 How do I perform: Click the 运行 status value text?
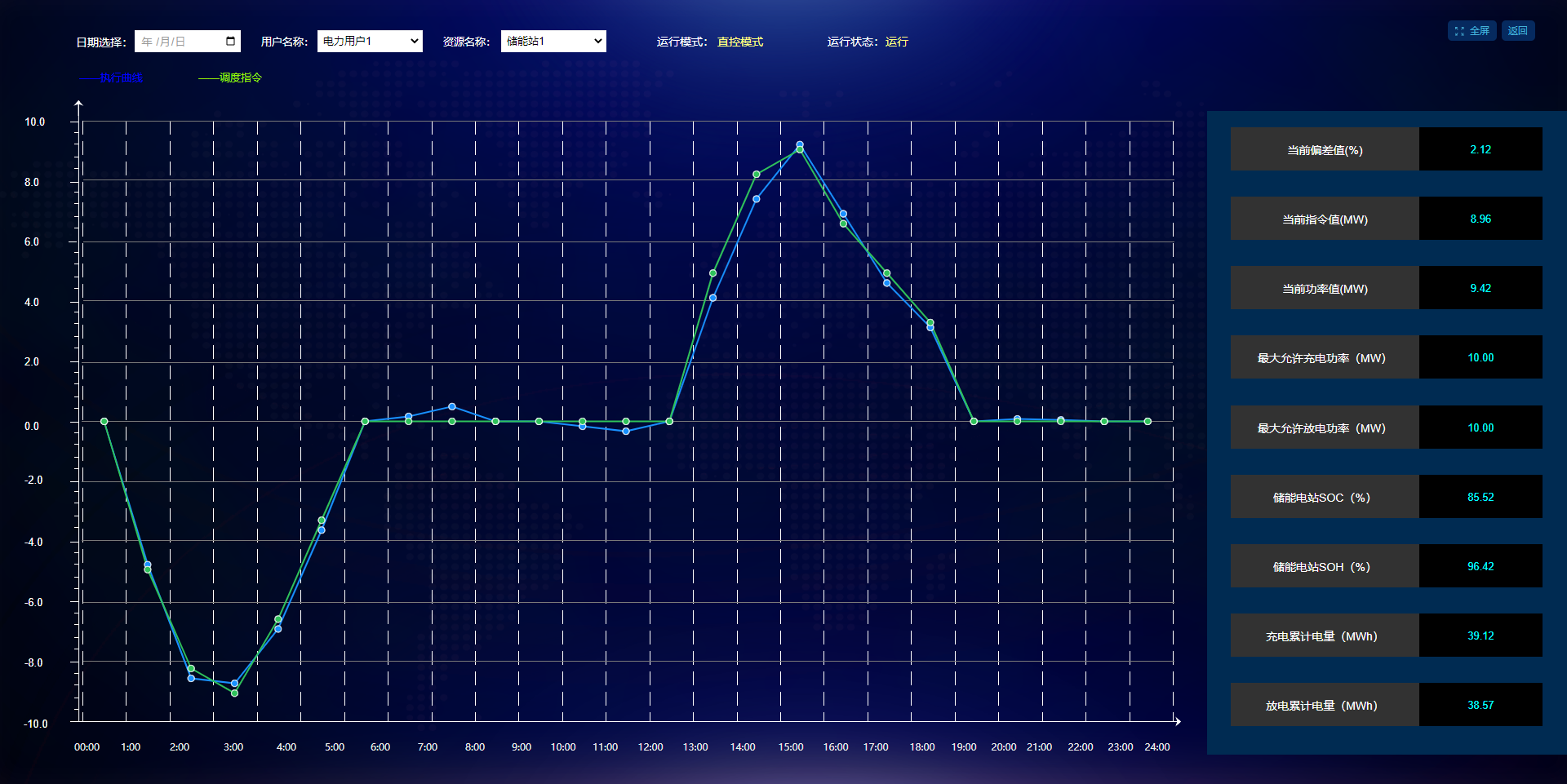[x=896, y=42]
